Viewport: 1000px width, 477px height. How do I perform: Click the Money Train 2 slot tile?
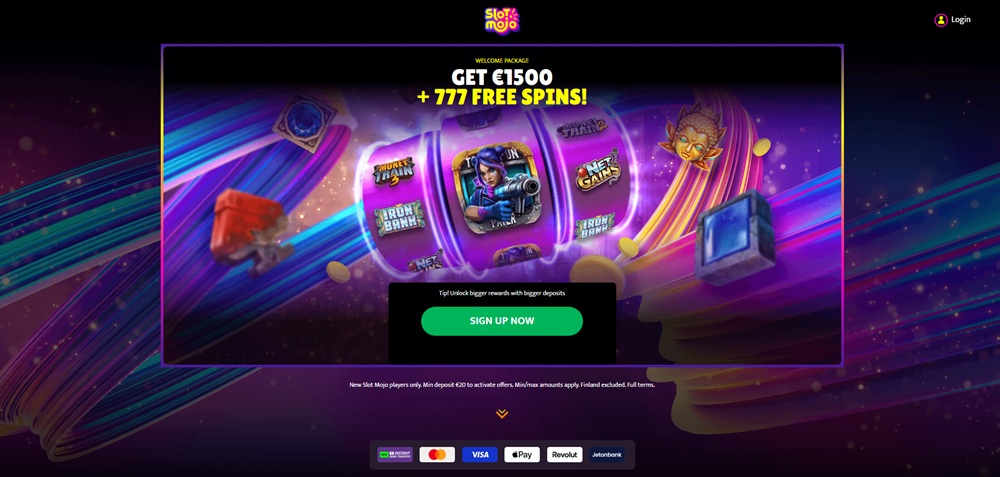[582, 128]
